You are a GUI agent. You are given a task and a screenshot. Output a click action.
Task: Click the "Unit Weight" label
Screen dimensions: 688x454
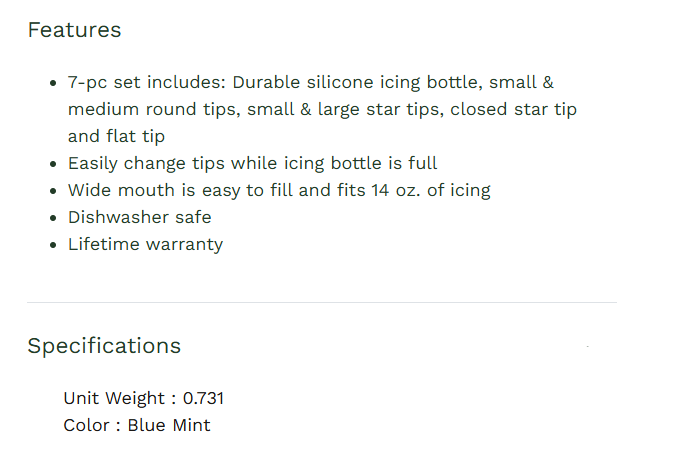pos(113,398)
